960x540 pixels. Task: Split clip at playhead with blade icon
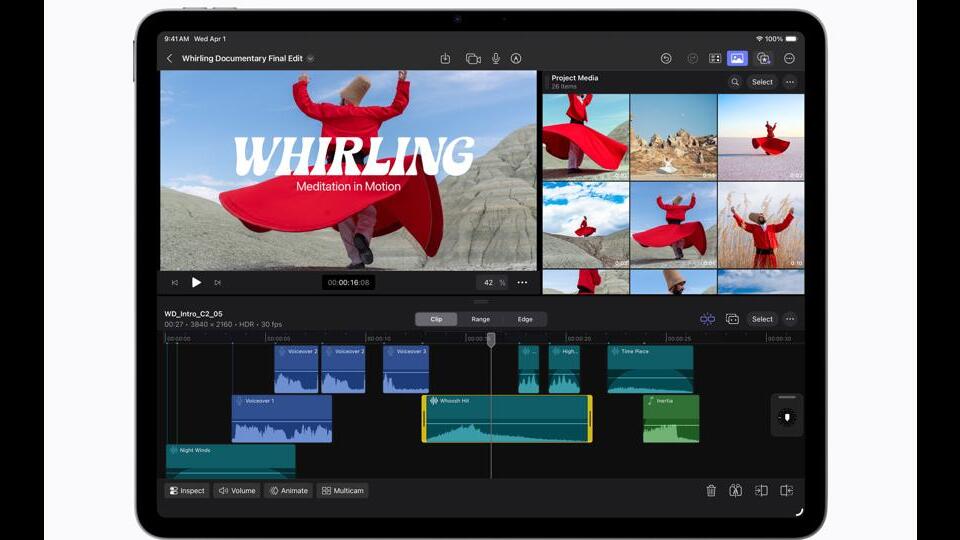(735, 490)
